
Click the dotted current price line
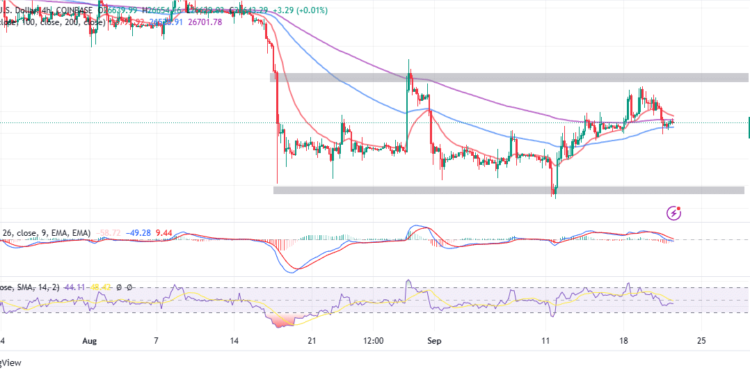[375, 123]
